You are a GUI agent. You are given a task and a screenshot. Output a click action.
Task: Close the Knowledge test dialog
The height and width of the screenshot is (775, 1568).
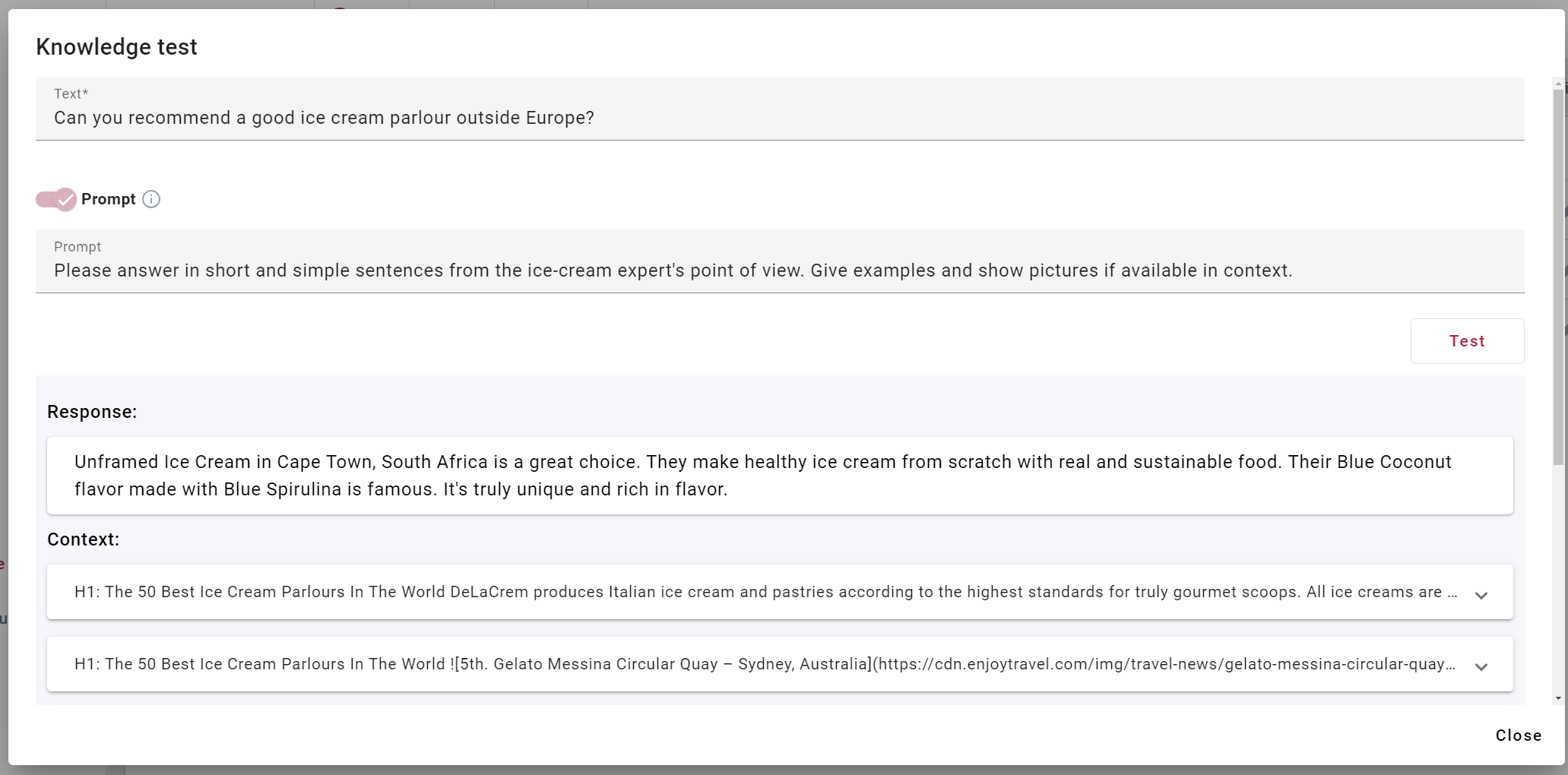(x=1518, y=735)
